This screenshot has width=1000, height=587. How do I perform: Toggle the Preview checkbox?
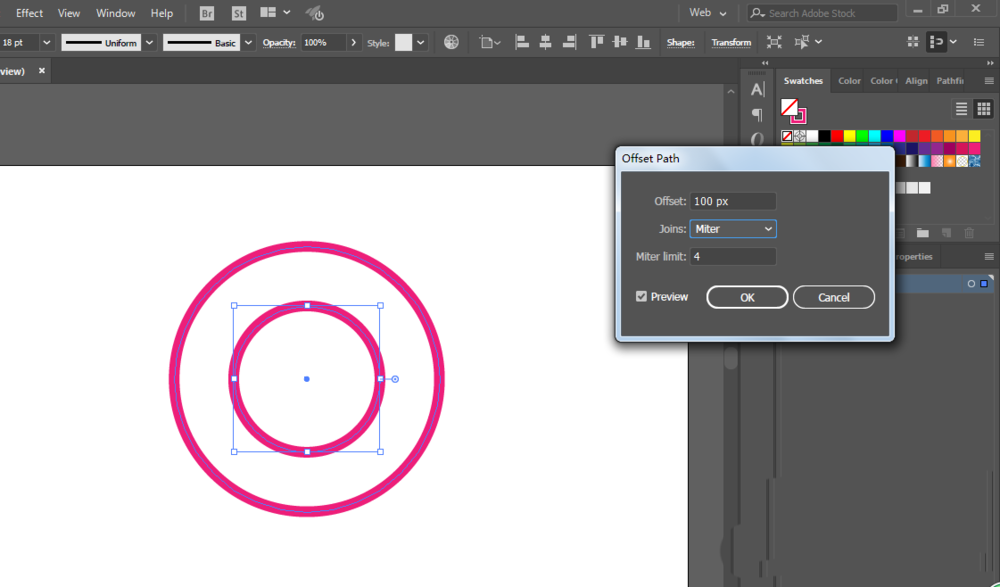[x=642, y=297]
